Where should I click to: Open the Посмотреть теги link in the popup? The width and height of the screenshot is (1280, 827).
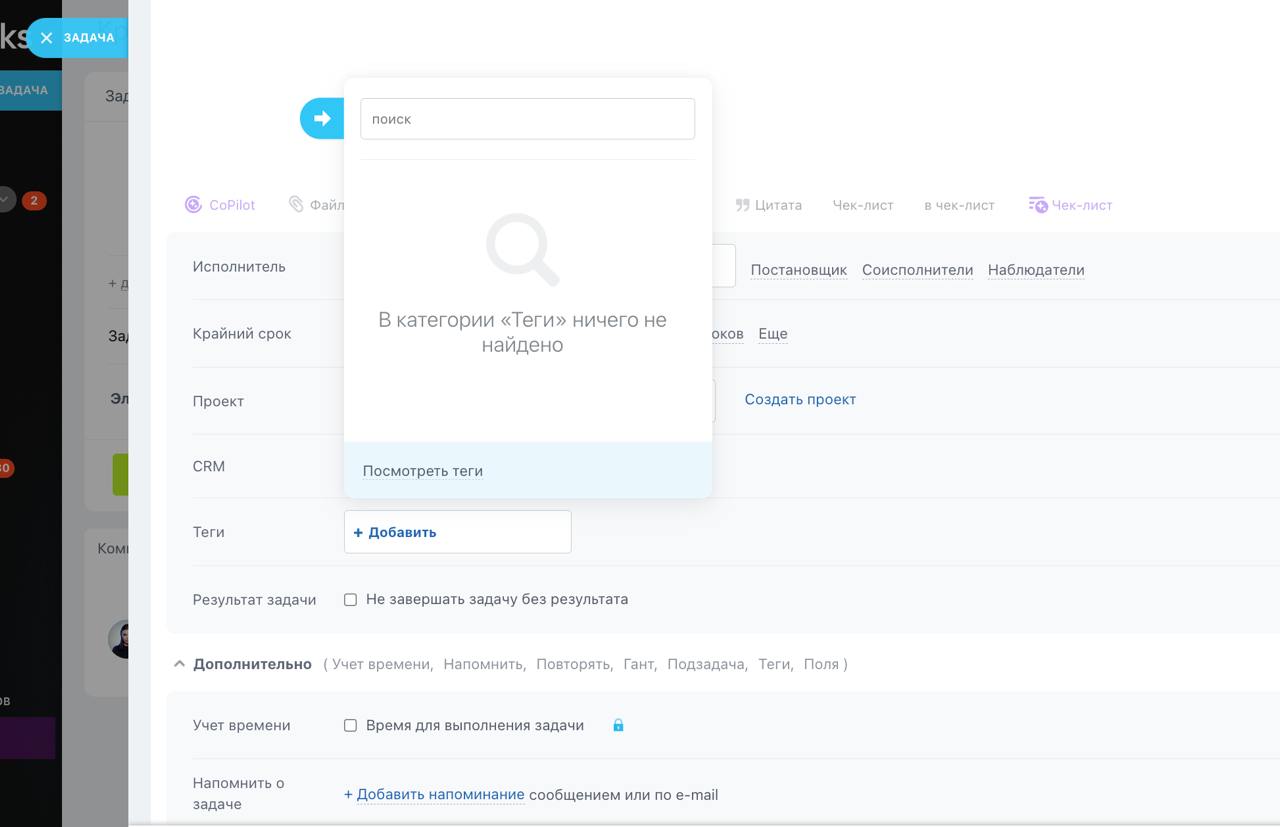423,471
